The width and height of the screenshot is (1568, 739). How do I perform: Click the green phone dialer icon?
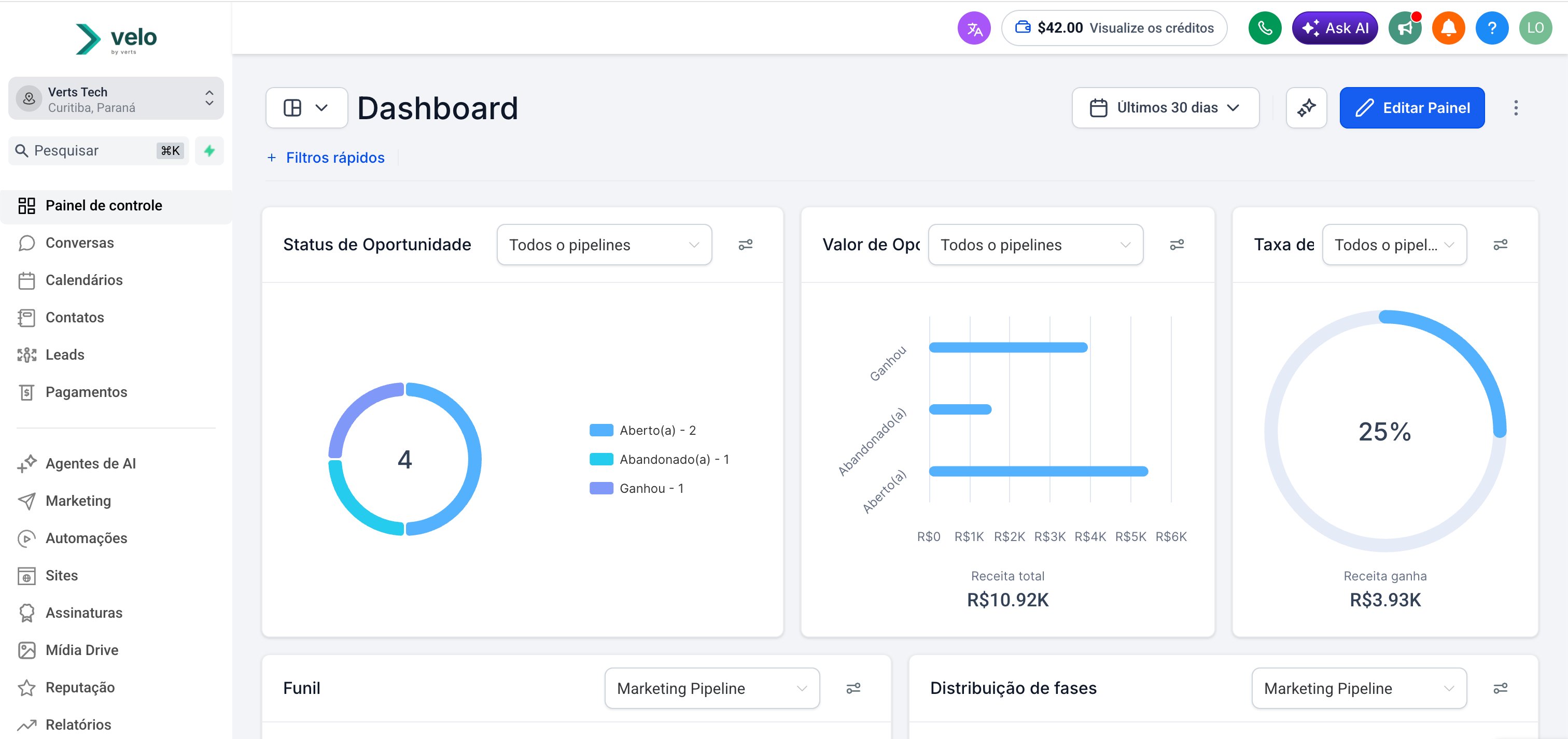(x=1265, y=28)
